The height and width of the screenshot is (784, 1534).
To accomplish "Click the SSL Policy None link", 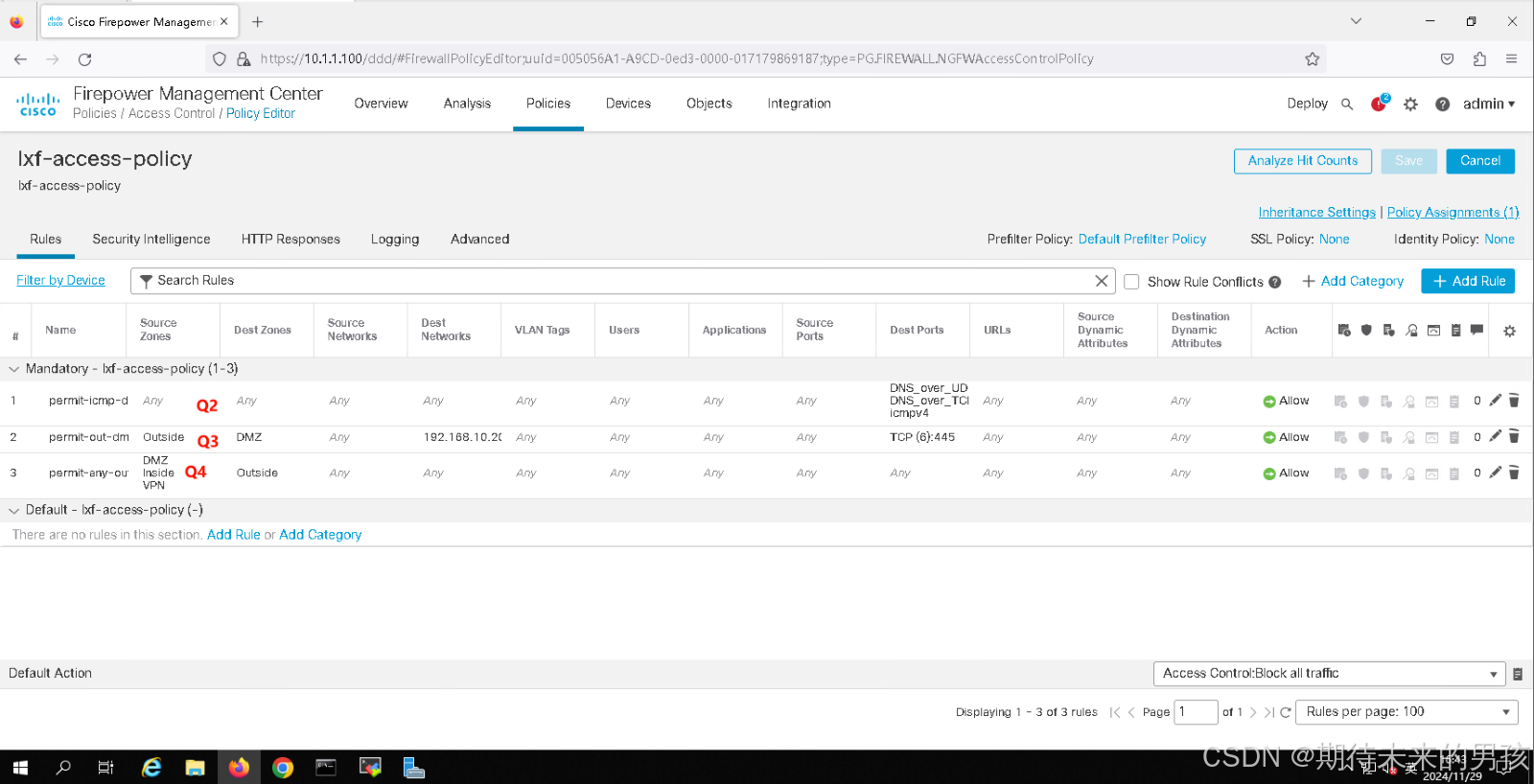I will pyautogui.click(x=1334, y=240).
